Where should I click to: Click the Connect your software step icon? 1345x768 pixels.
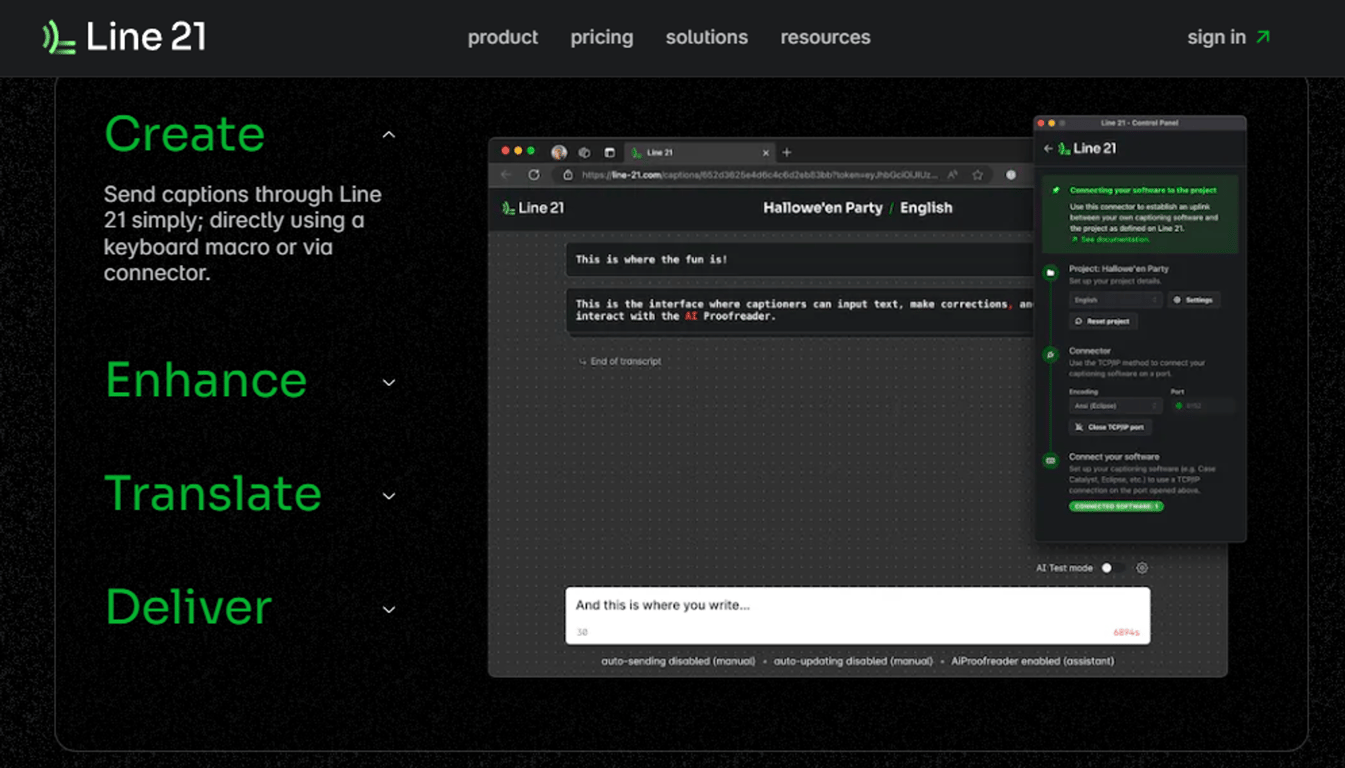(1050, 460)
